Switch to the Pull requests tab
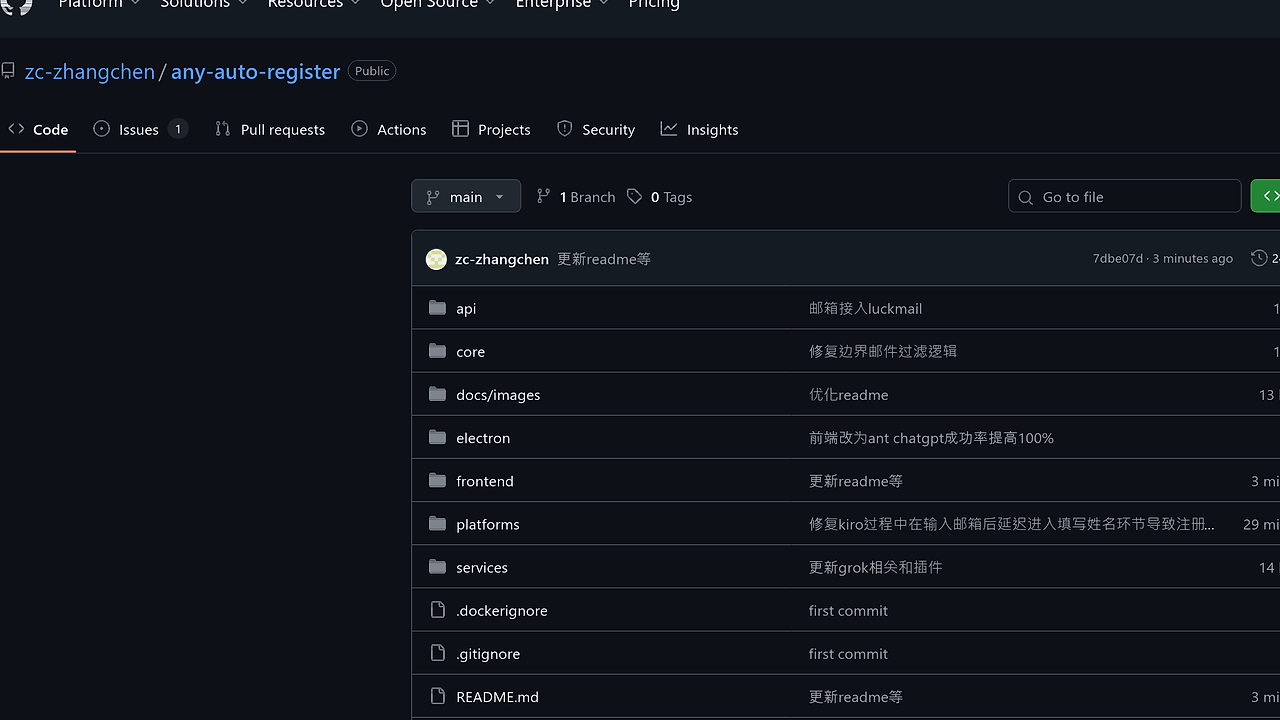This screenshot has width=1280, height=720. 270,130
